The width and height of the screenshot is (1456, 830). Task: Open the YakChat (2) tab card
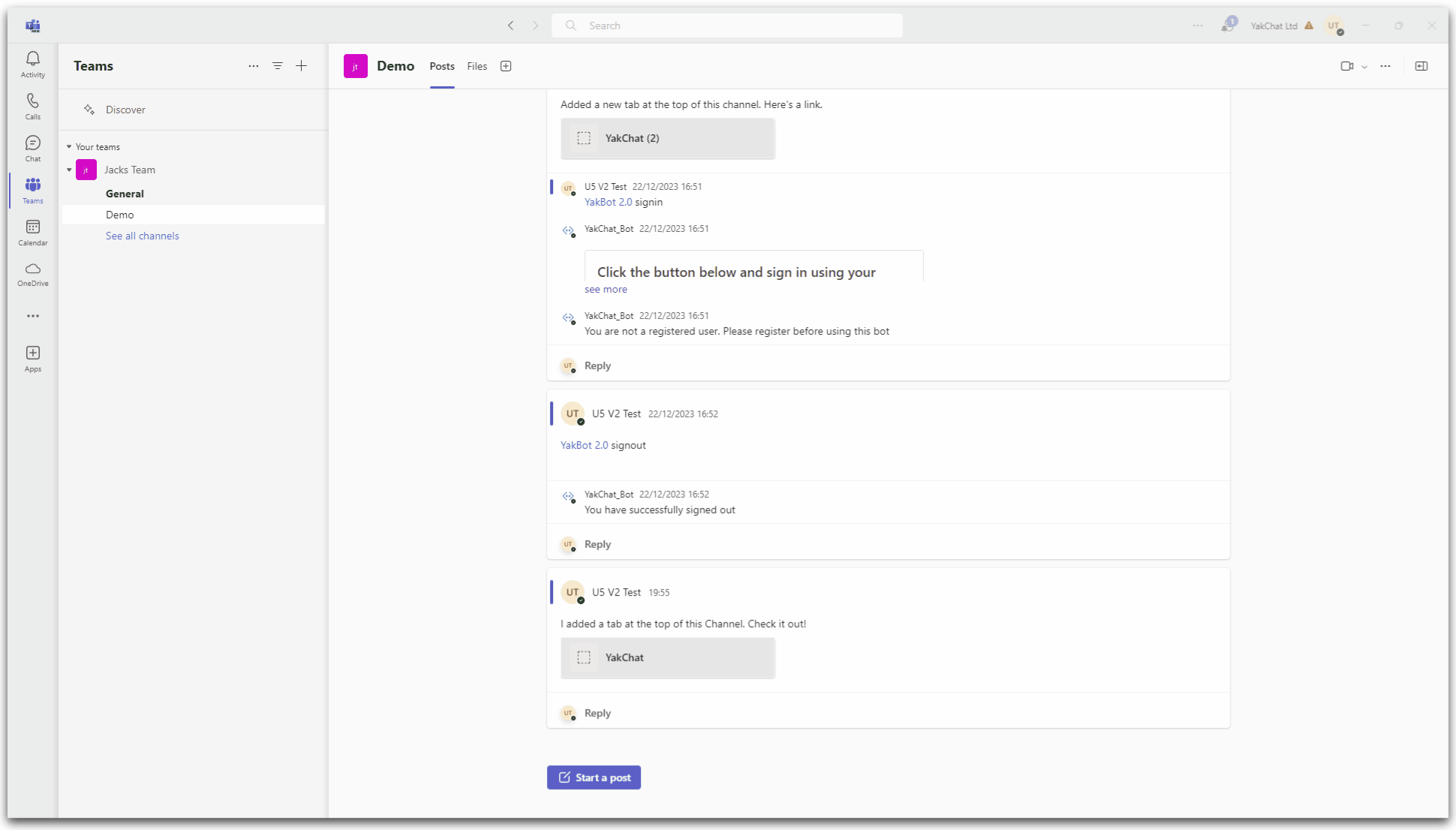668,138
